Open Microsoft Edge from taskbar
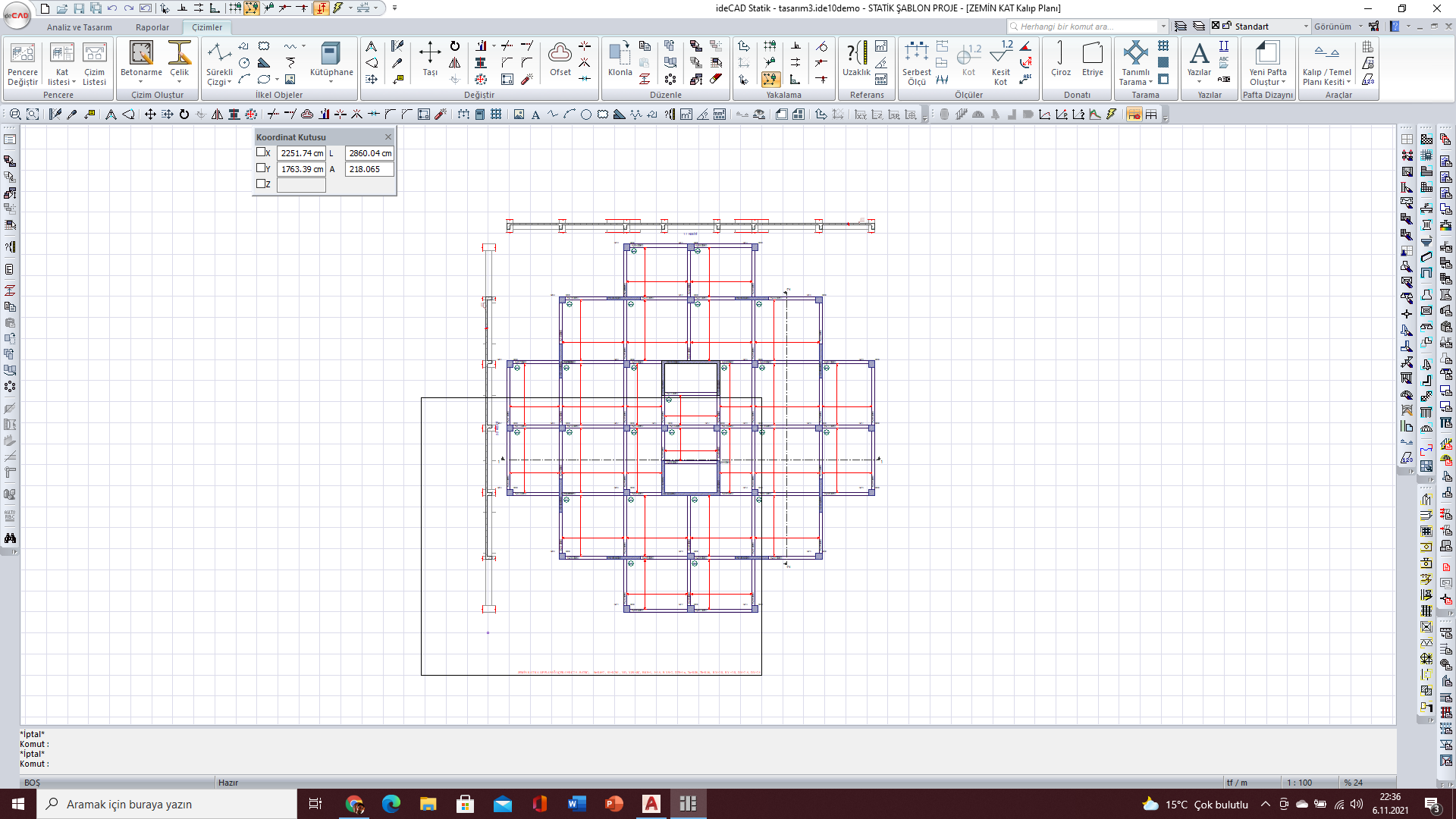Viewport: 1456px width, 819px height. (x=391, y=804)
